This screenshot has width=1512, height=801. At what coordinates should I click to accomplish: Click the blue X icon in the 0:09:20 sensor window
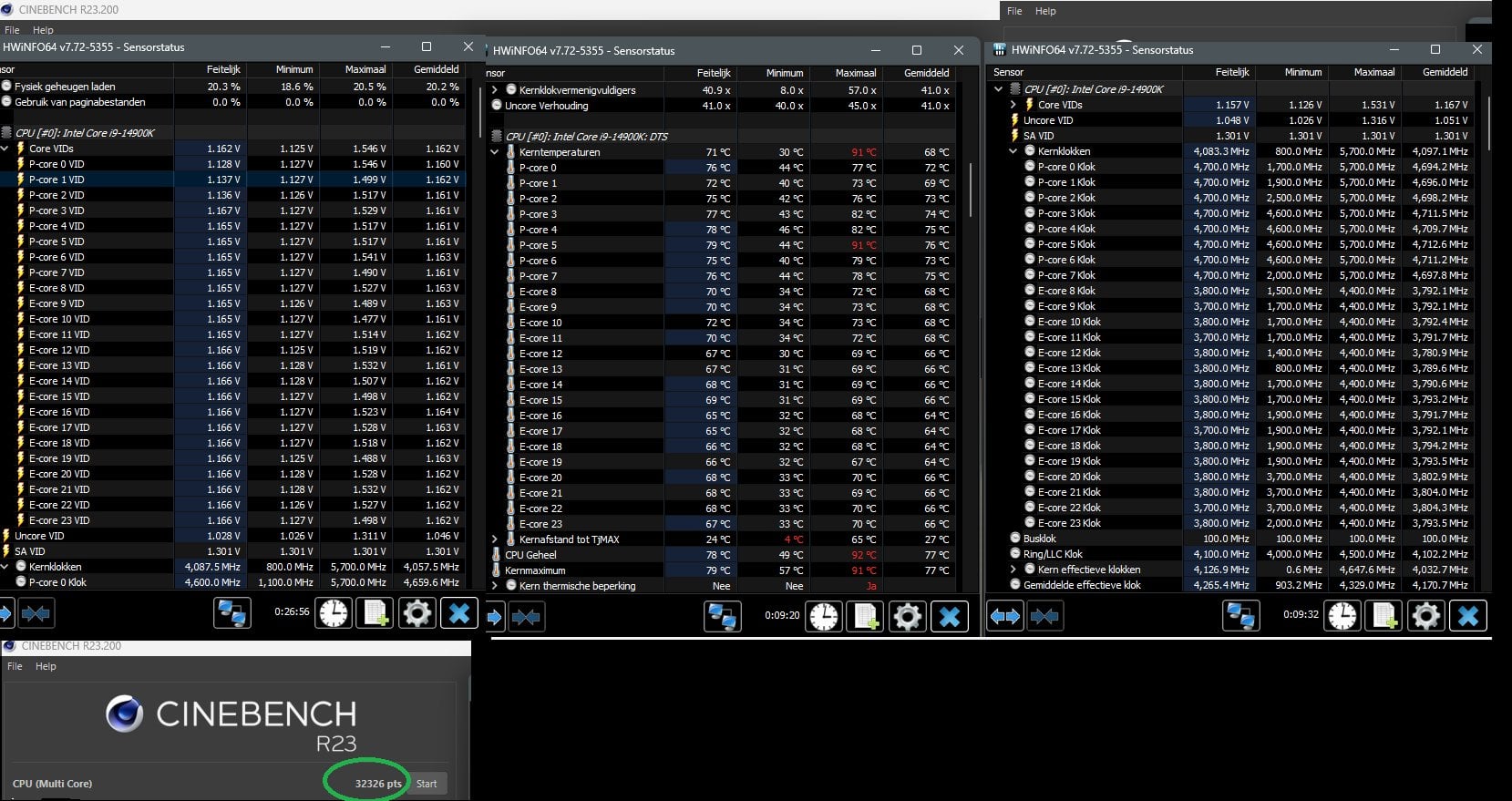tap(950, 617)
